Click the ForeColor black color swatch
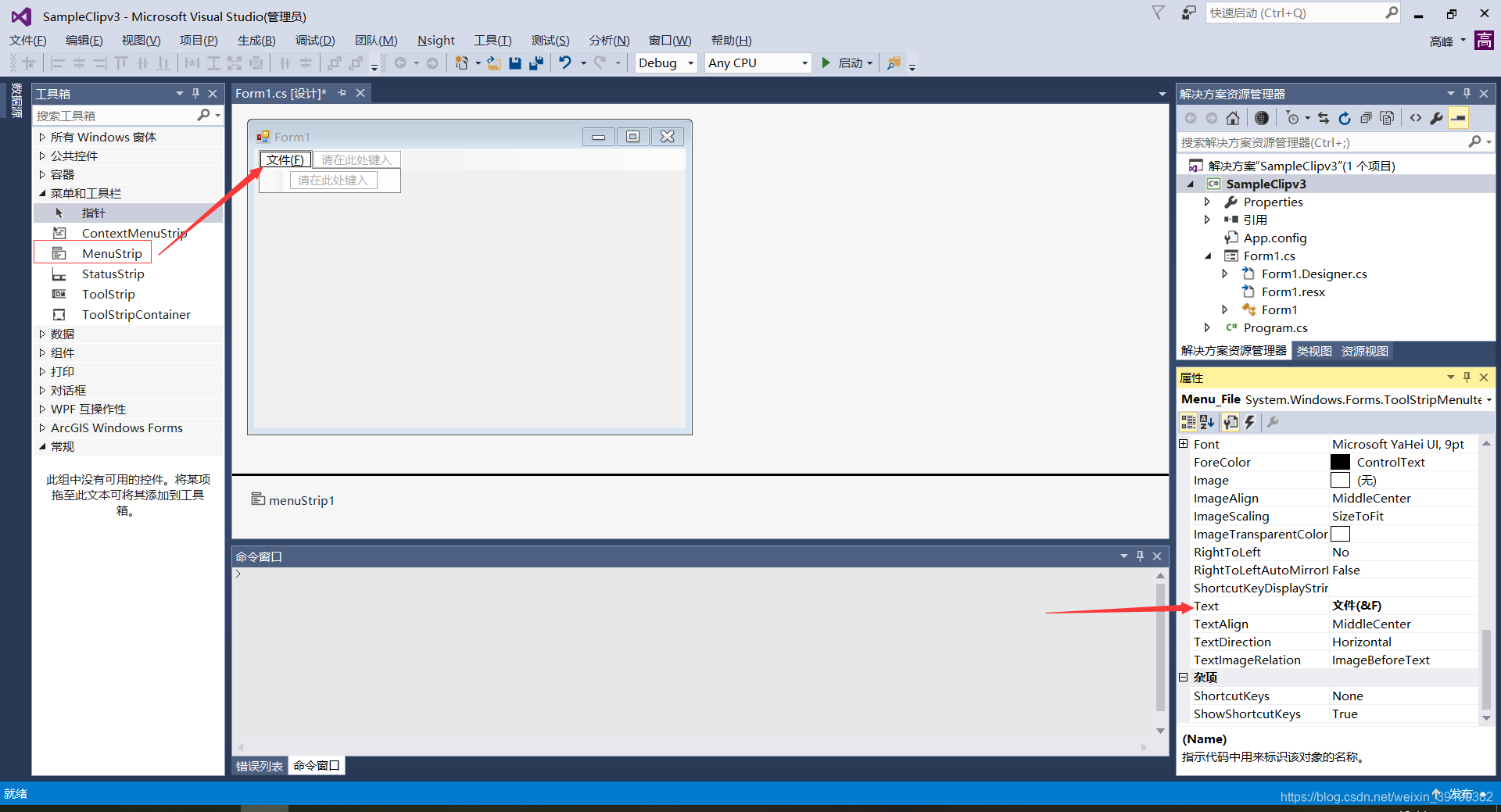Image resolution: width=1501 pixels, height=812 pixels. (x=1340, y=462)
